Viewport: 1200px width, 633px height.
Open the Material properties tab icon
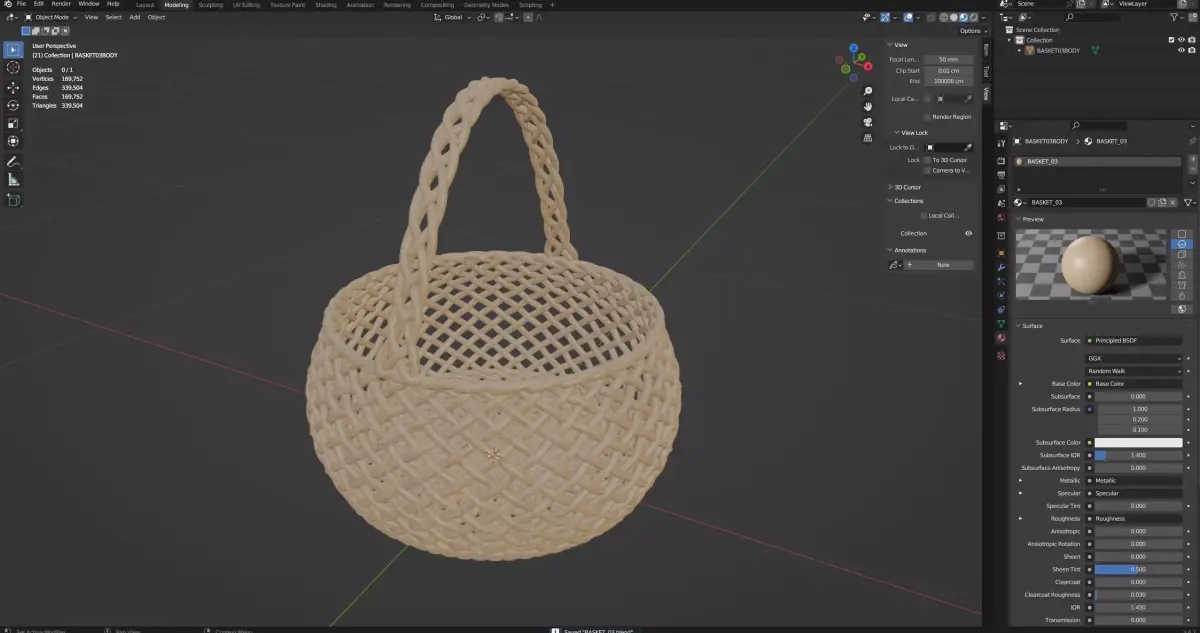1001,338
